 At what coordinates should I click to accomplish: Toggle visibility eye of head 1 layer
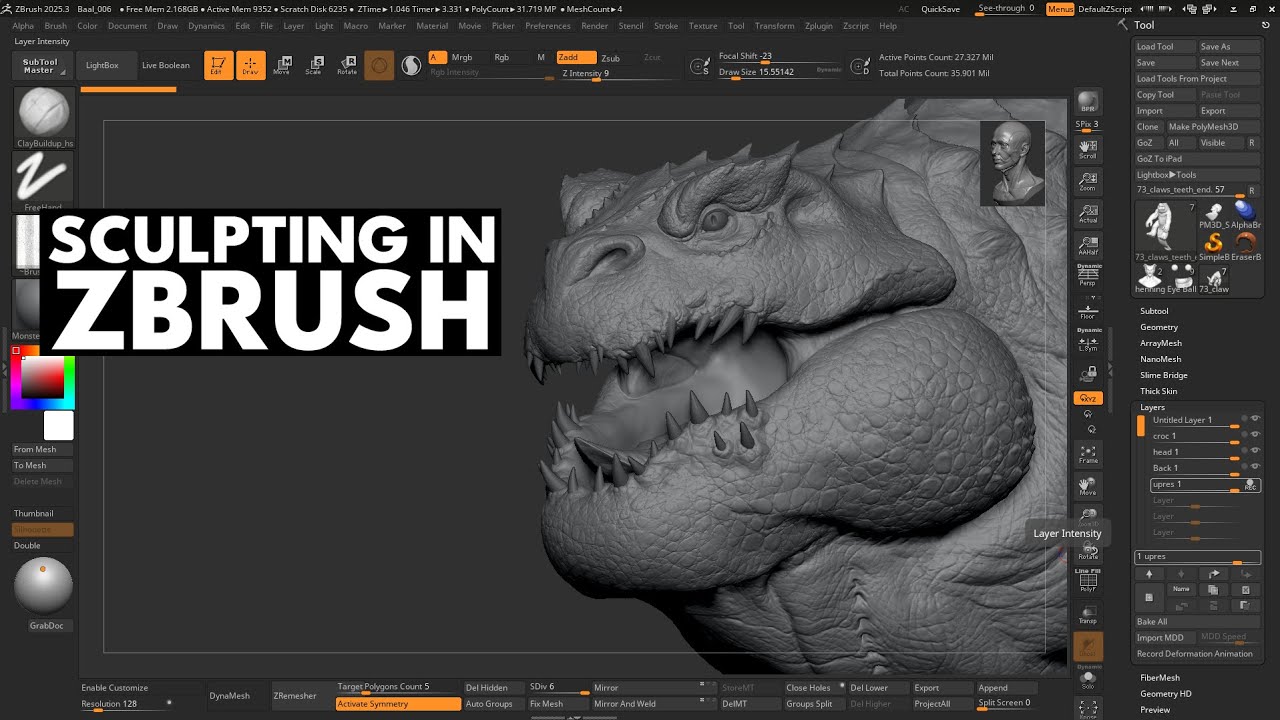coord(1255,451)
